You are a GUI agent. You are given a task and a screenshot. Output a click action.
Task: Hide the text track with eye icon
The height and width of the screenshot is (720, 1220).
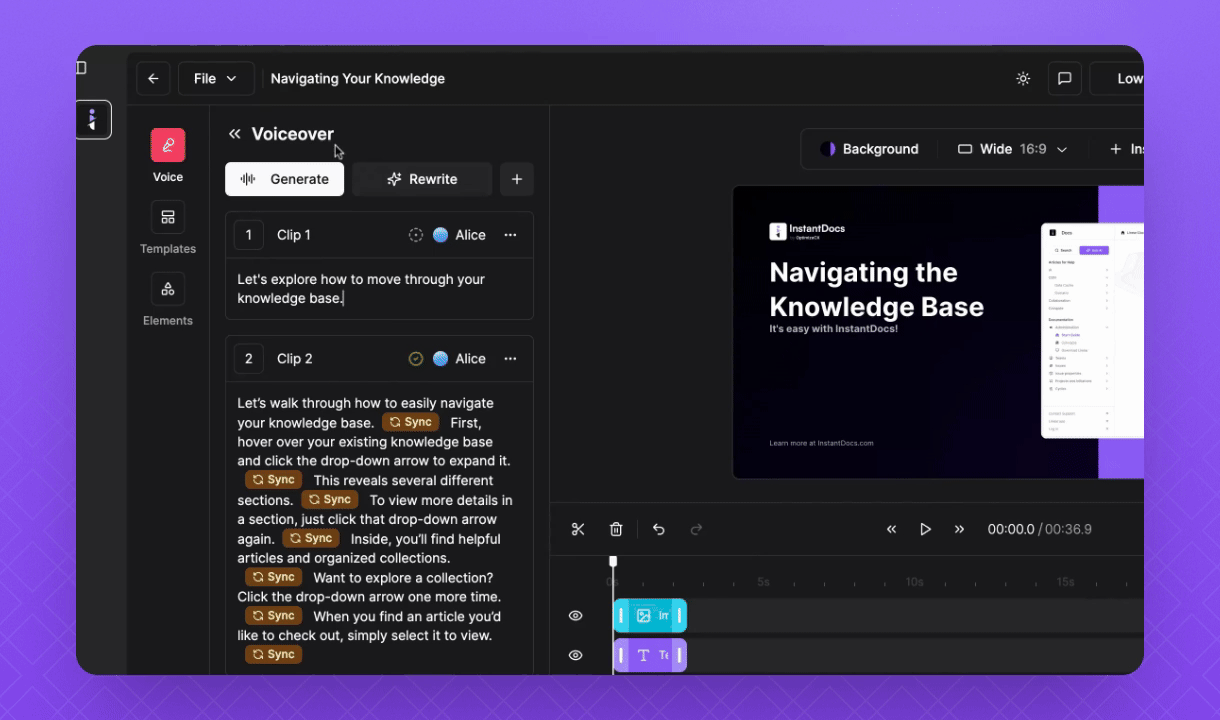coord(576,655)
